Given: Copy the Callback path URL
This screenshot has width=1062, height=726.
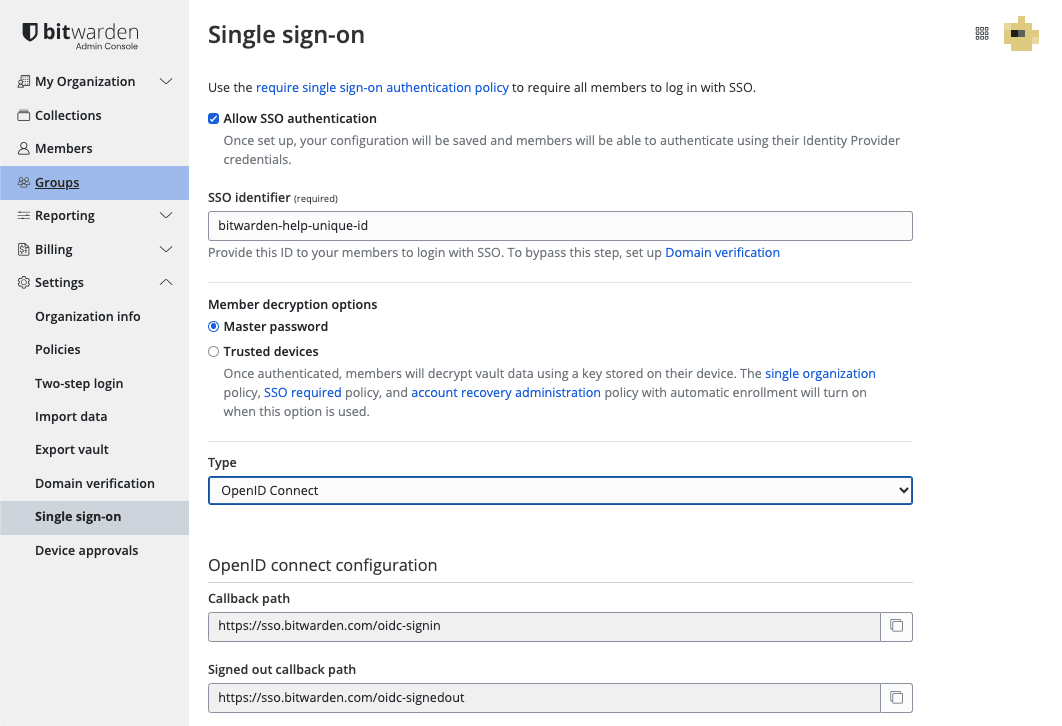Looking at the screenshot, I should (x=897, y=626).
